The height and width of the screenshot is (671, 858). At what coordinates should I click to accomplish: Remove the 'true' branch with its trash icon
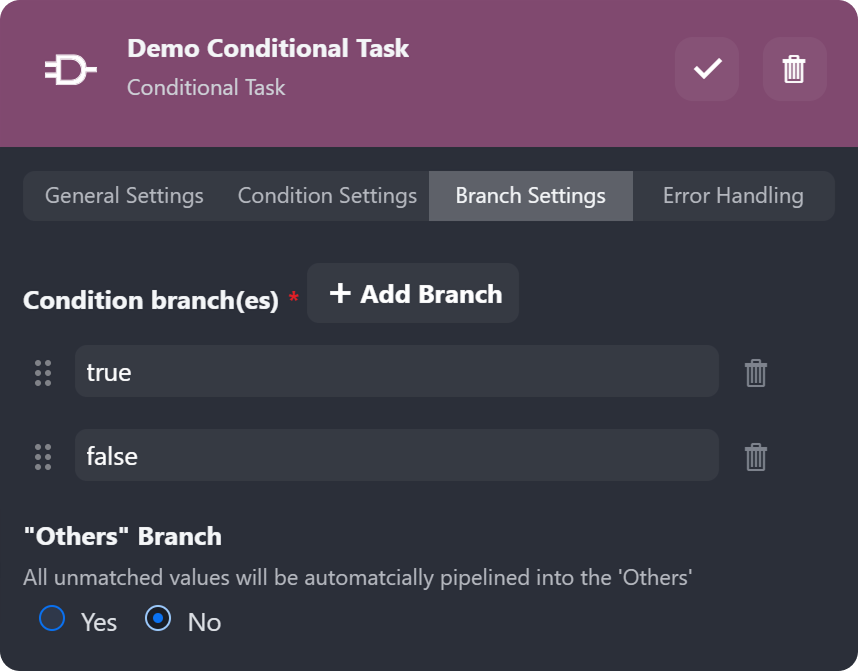(x=756, y=373)
